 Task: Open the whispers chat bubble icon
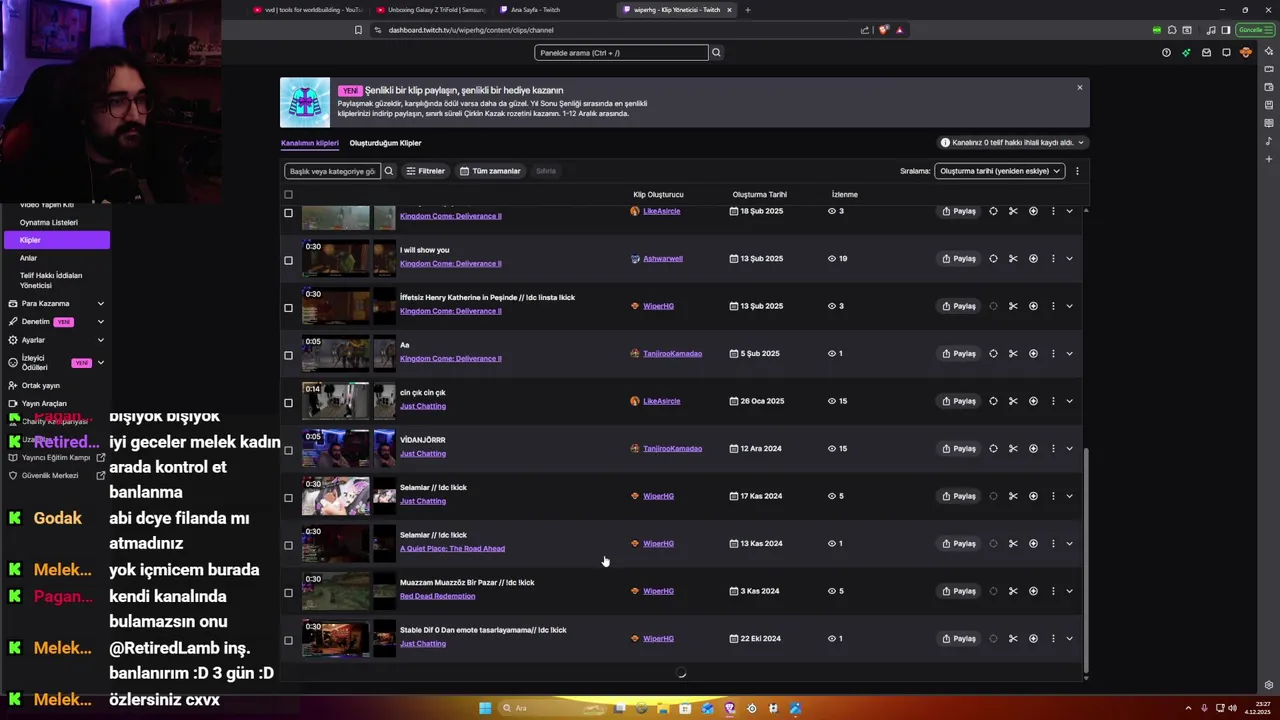(x=1226, y=52)
